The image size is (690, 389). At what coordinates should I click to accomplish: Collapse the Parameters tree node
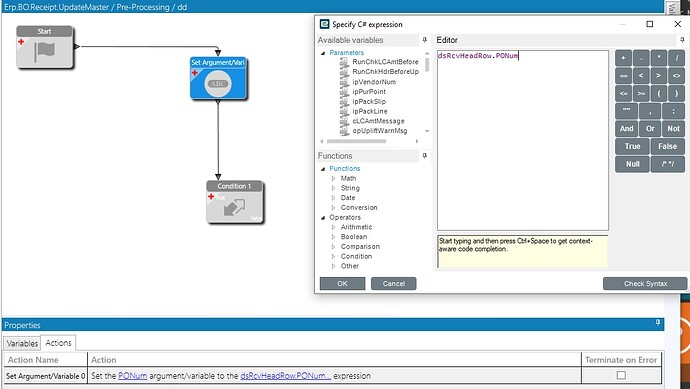[x=323, y=53]
